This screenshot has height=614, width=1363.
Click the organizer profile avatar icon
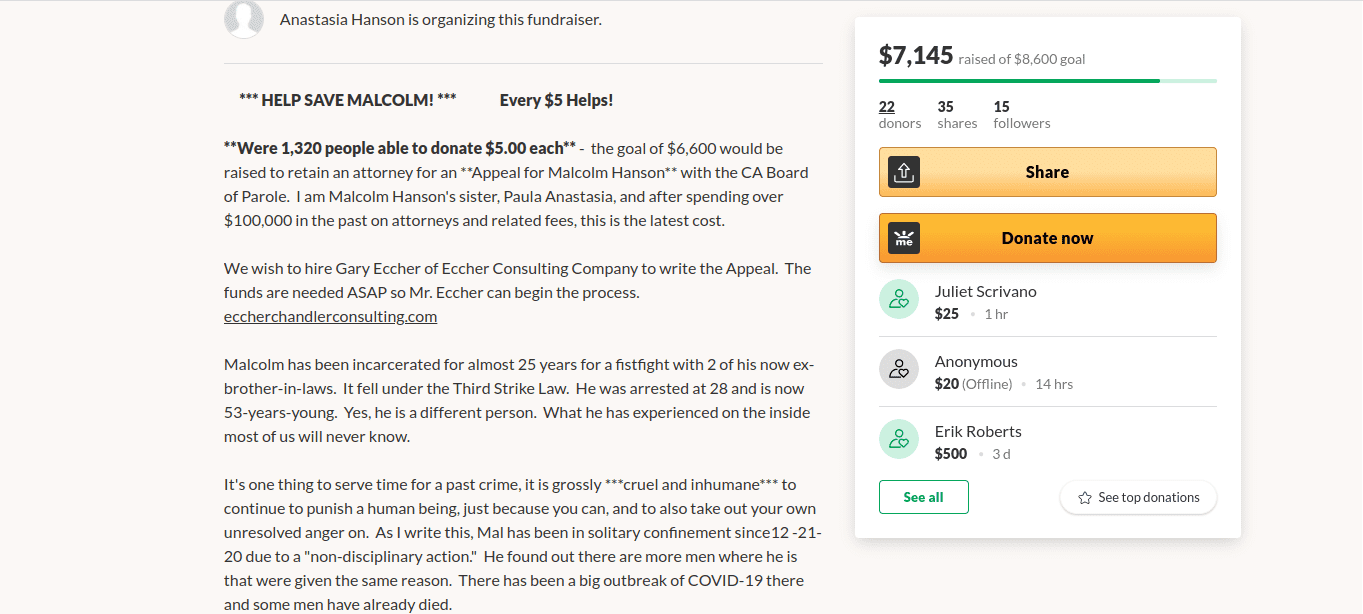coord(244,19)
